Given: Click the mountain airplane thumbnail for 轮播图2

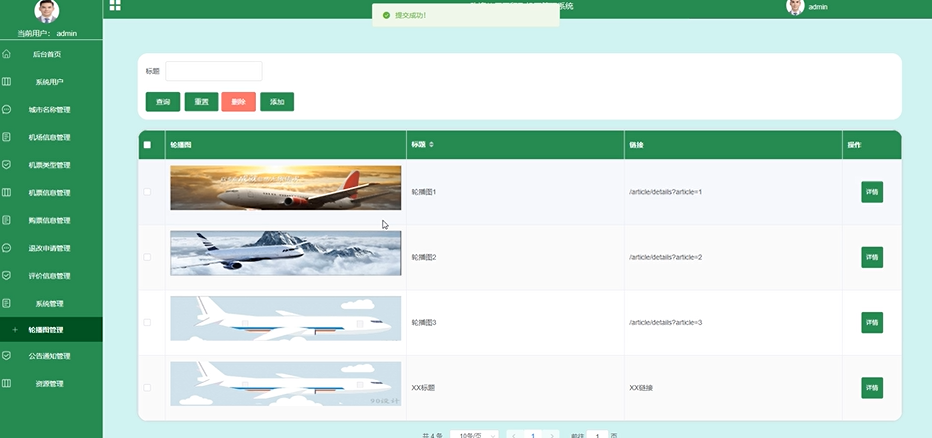Looking at the screenshot, I should pyautogui.click(x=286, y=253).
